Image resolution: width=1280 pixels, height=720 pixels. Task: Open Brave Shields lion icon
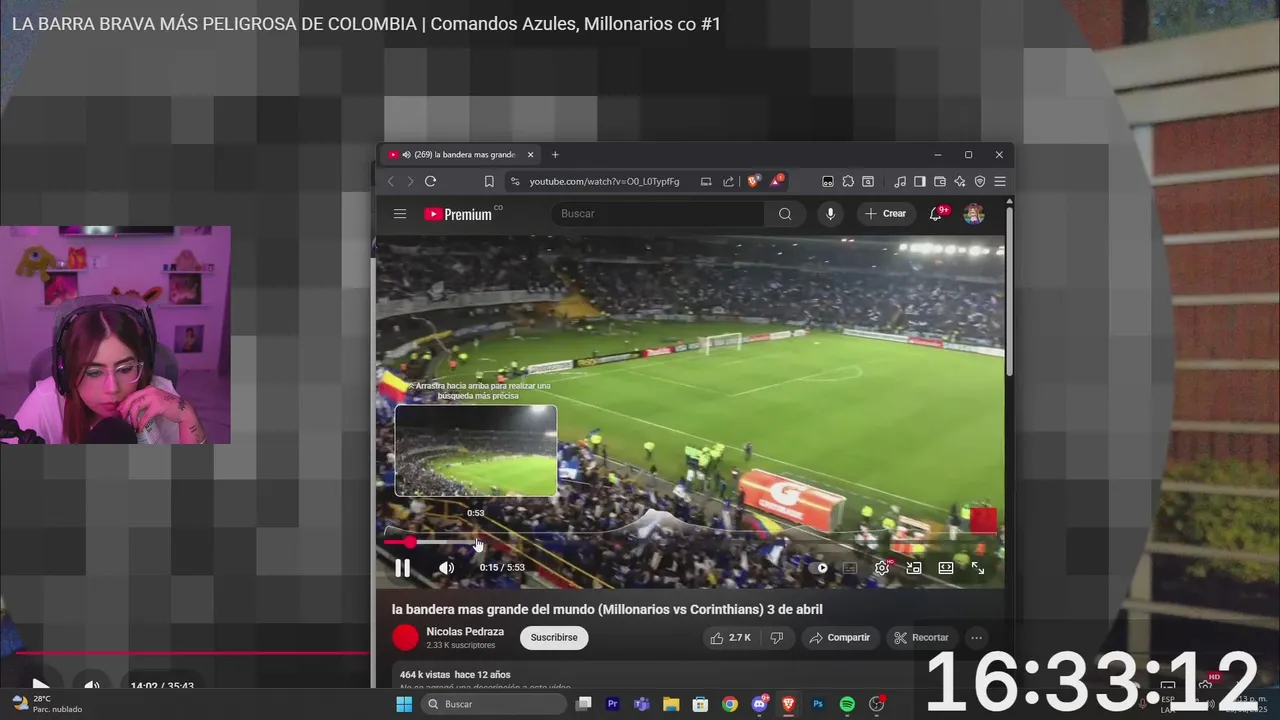point(753,181)
